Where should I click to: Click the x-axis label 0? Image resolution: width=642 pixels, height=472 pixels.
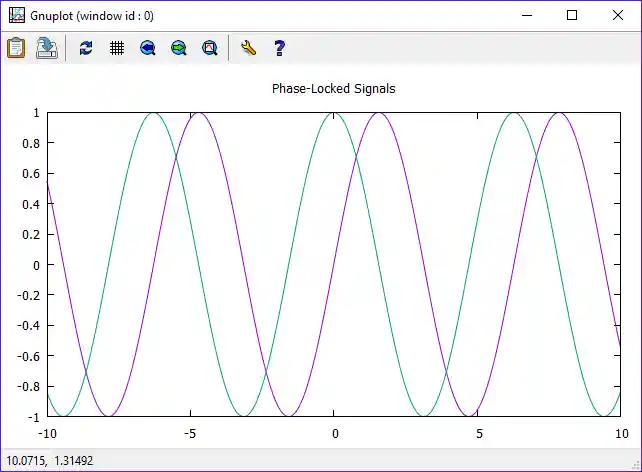(334, 433)
